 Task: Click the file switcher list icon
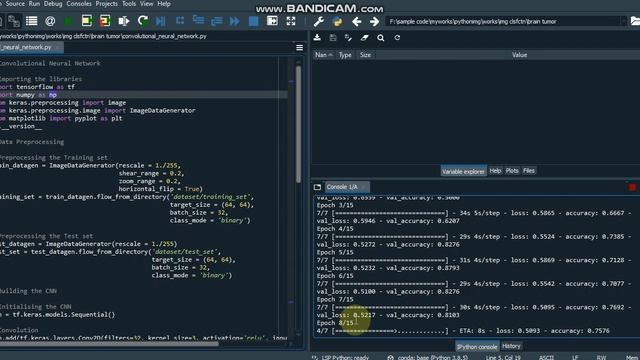click(31, 21)
